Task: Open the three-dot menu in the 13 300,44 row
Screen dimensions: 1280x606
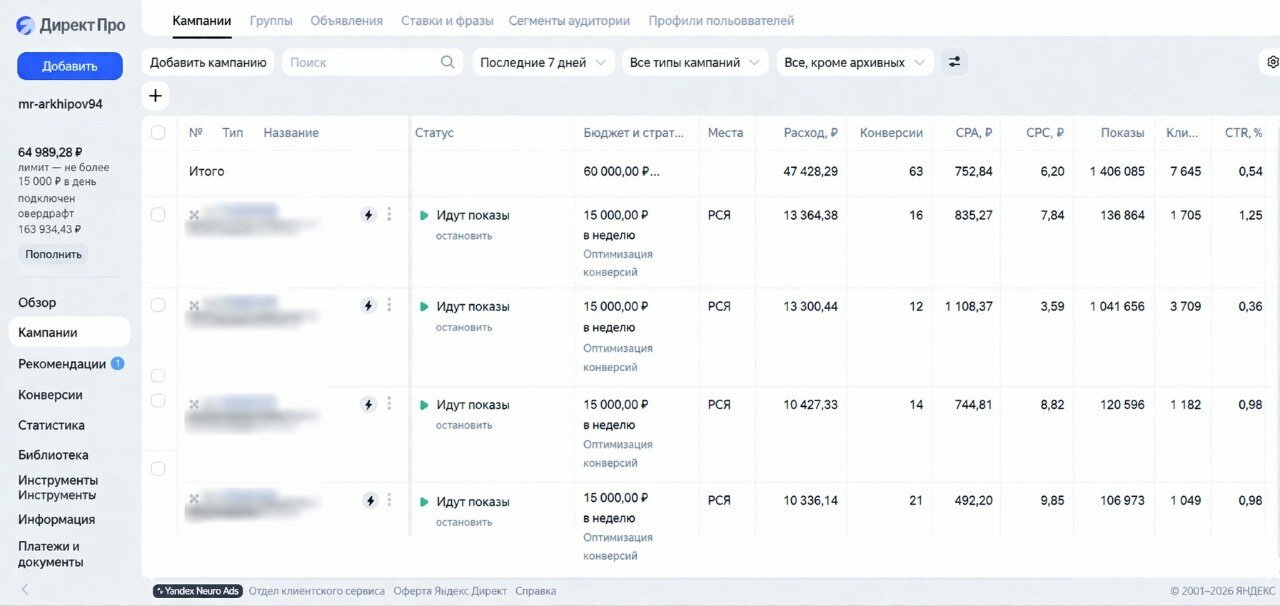Action: click(389, 305)
